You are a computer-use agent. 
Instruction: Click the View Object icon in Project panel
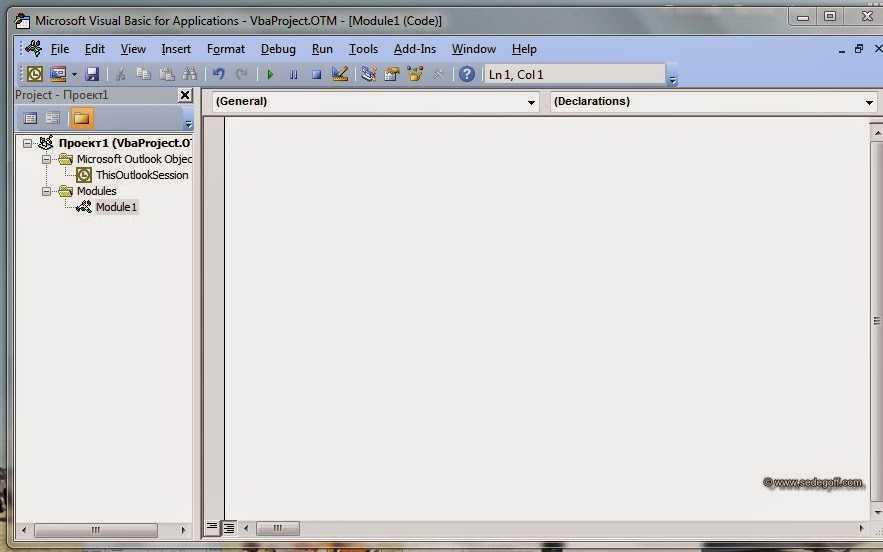coord(53,118)
